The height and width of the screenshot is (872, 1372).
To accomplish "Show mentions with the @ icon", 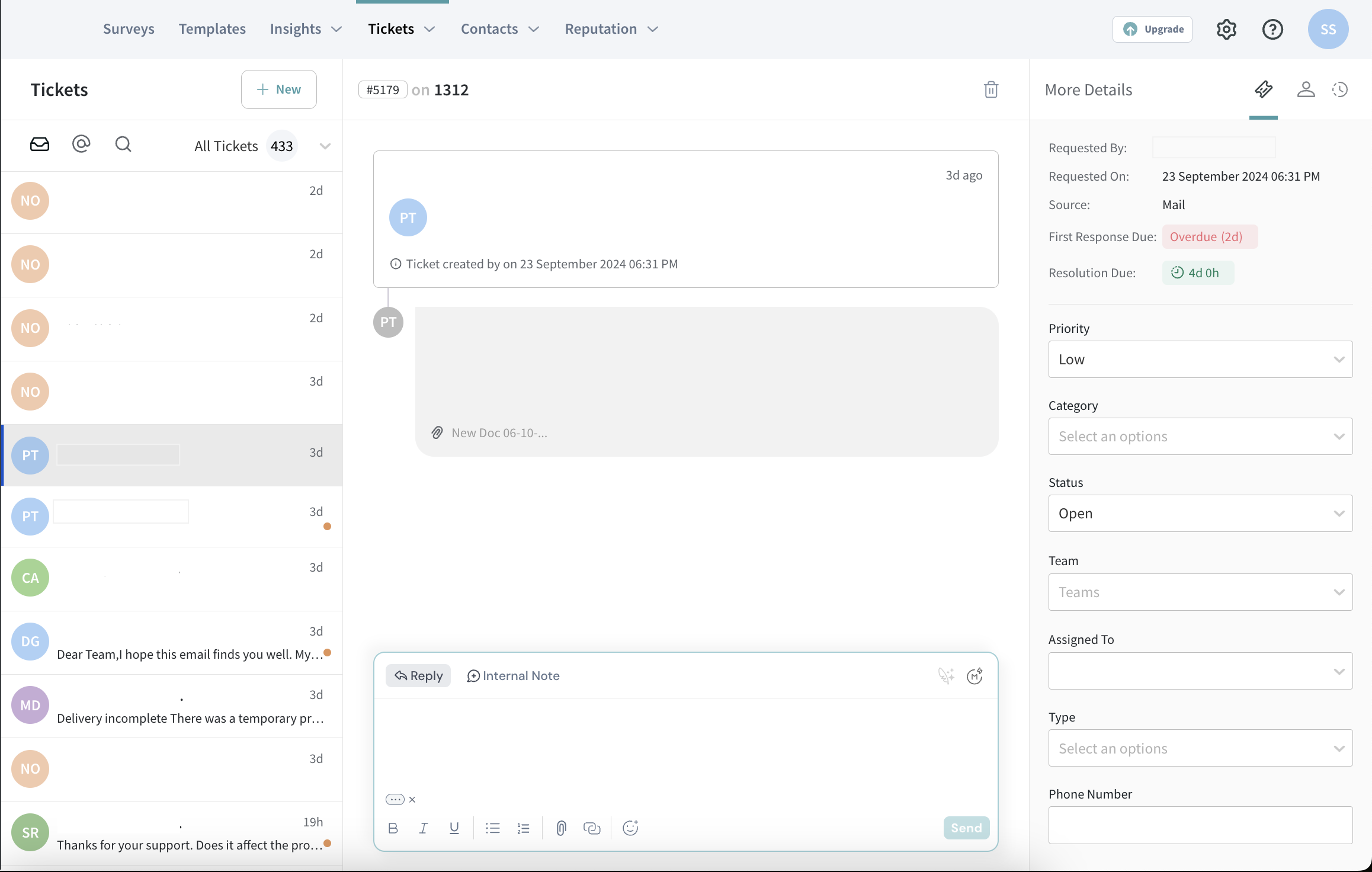I will click(x=81, y=144).
